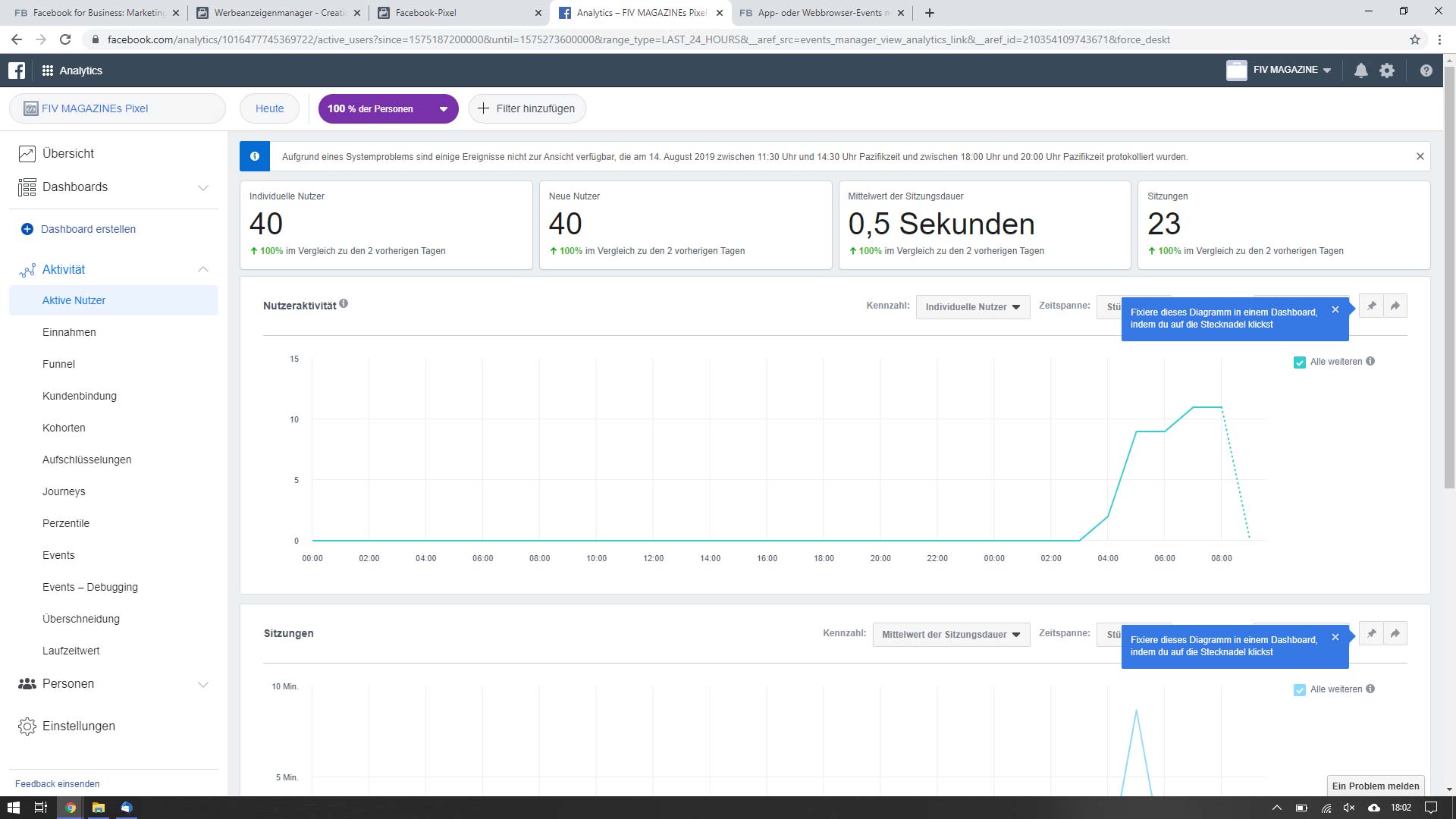
Task: Open the notifications bell
Action: click(x=1361, y=71)
